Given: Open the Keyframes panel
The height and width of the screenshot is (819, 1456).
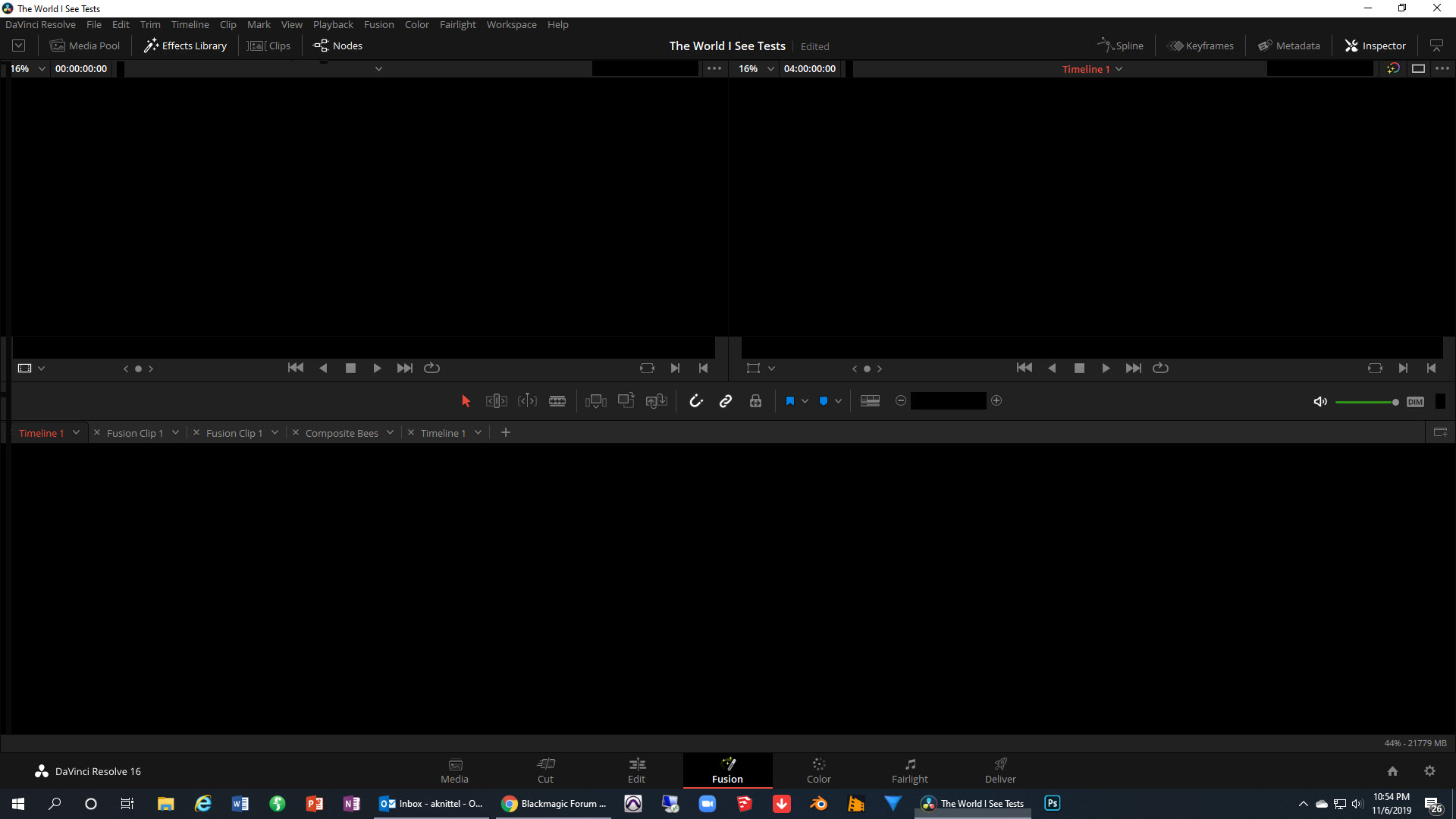Looking at the screenshot, I should pos(1200,45).
